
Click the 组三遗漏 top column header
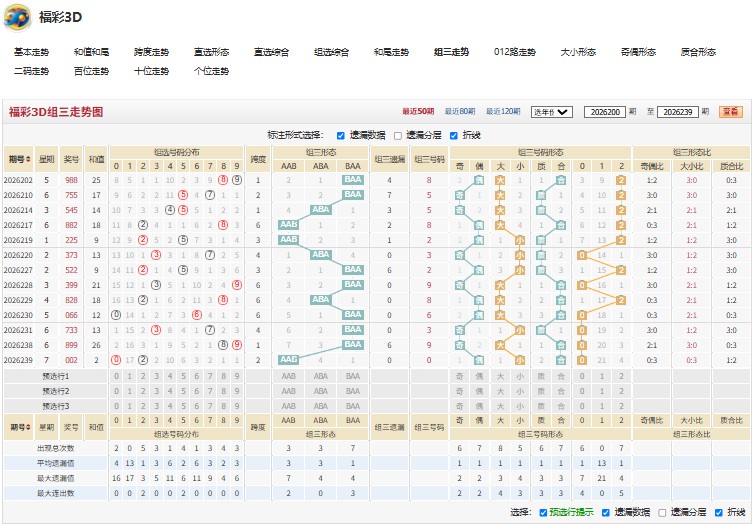coord(390,159)
